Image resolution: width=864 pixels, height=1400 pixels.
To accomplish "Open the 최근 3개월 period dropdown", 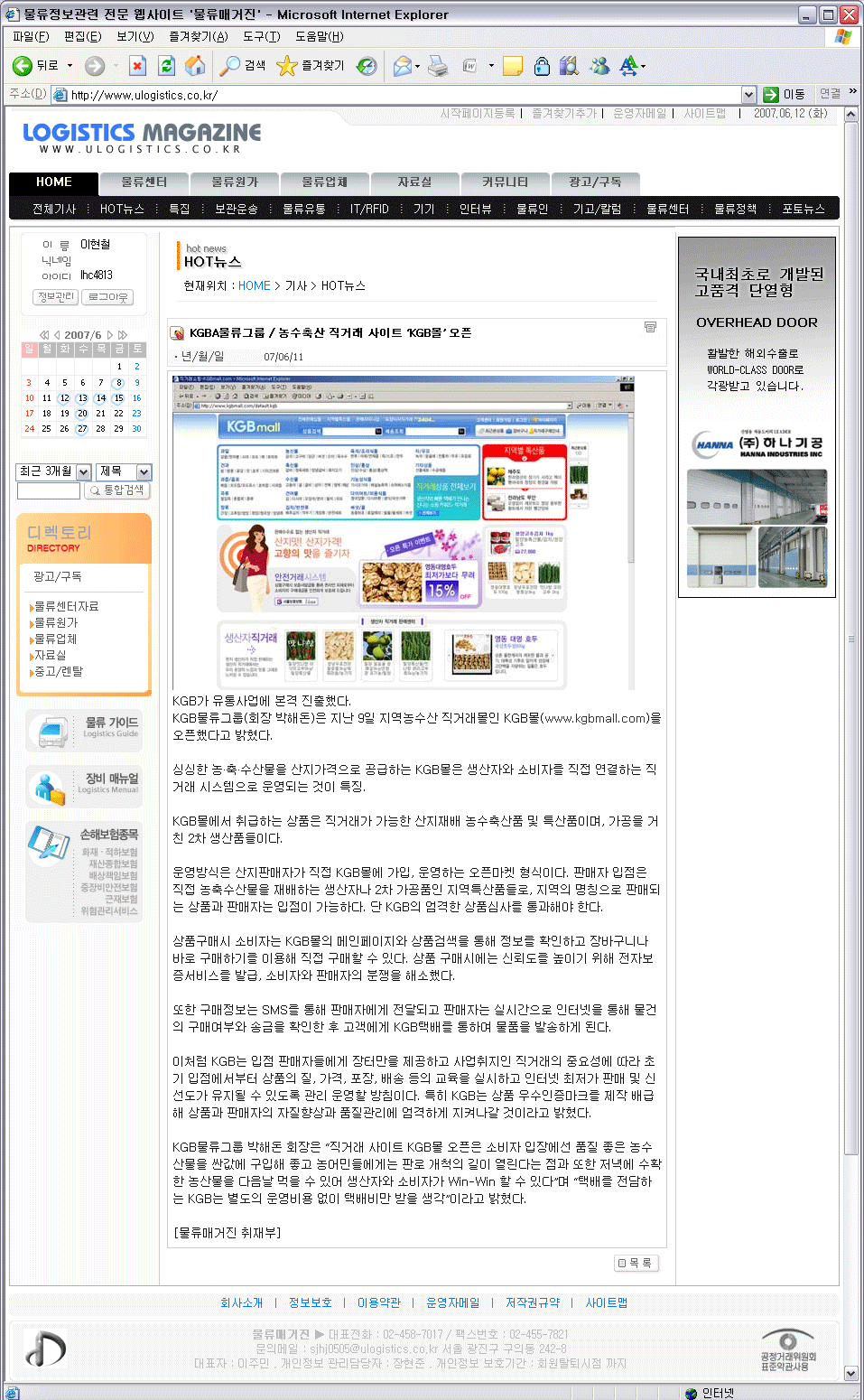I will pos(54,471).
